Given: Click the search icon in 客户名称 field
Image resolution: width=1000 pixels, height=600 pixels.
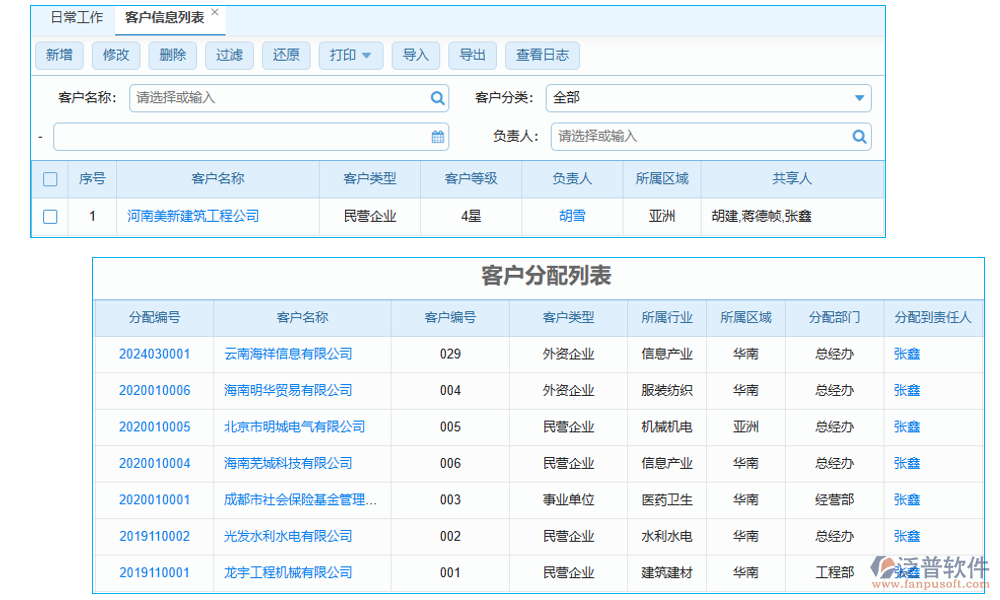Looking at the screenshot, I should 437,98.
